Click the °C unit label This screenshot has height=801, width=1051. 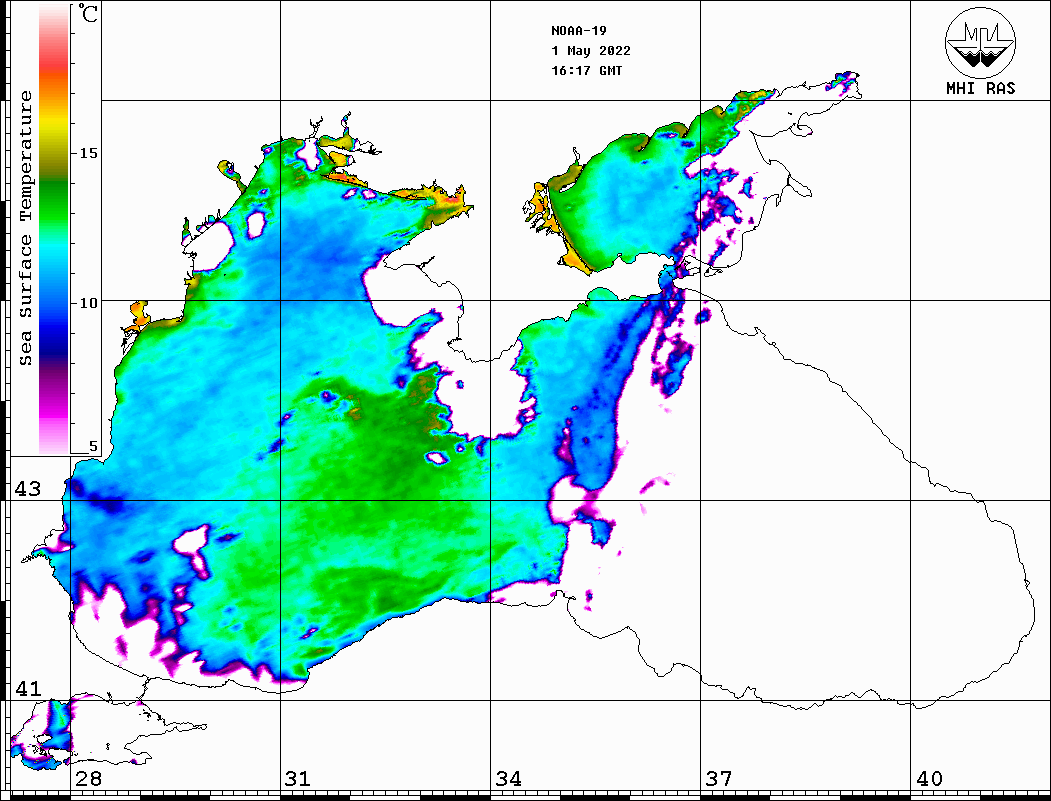tap(88, 13)
